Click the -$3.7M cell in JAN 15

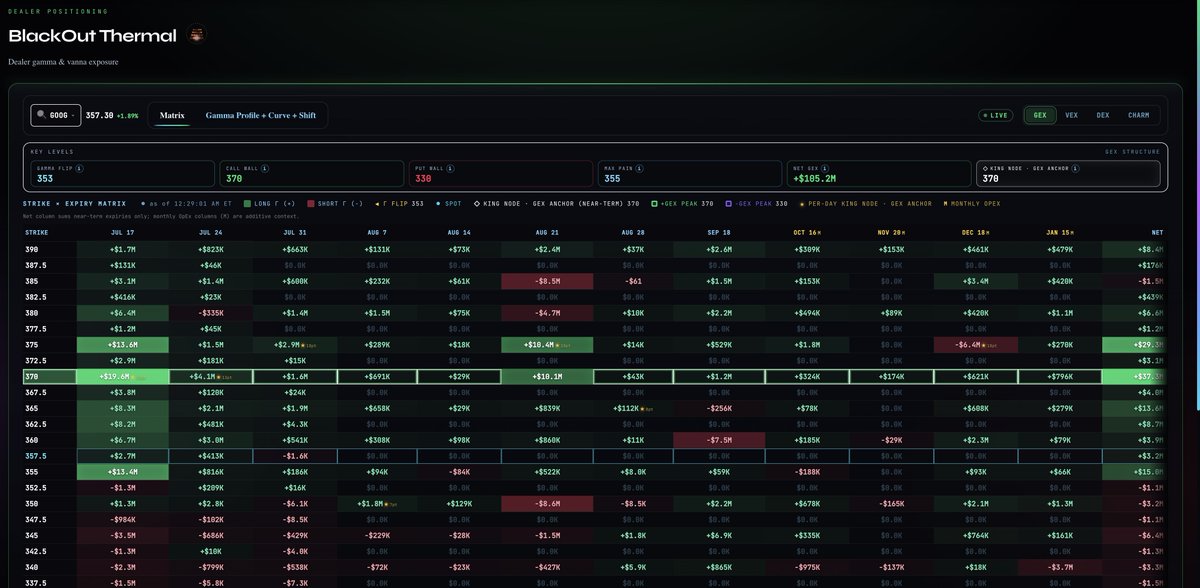point(1062,566)
